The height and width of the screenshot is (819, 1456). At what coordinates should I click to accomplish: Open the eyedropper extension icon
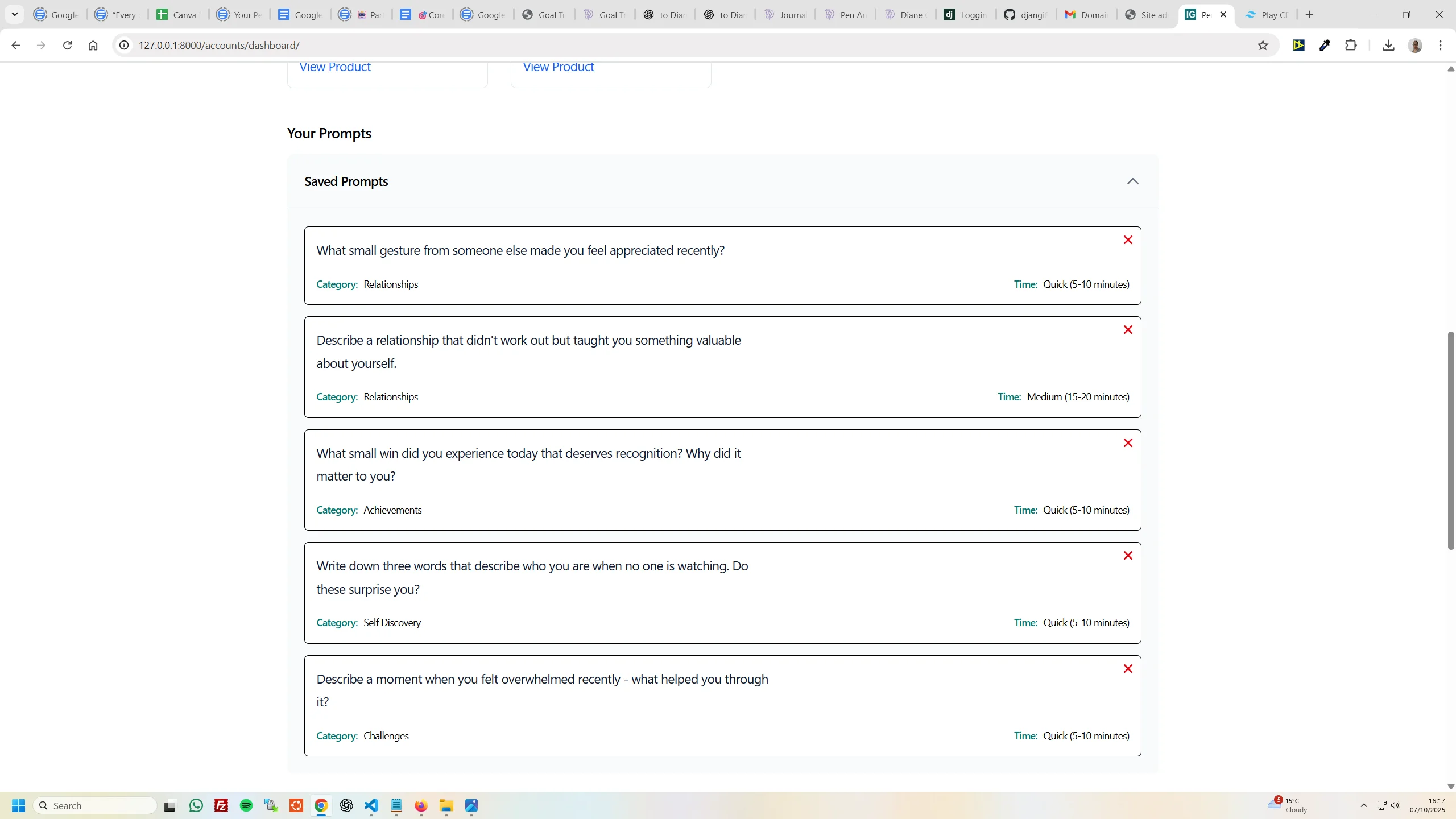click(1325, 45)
